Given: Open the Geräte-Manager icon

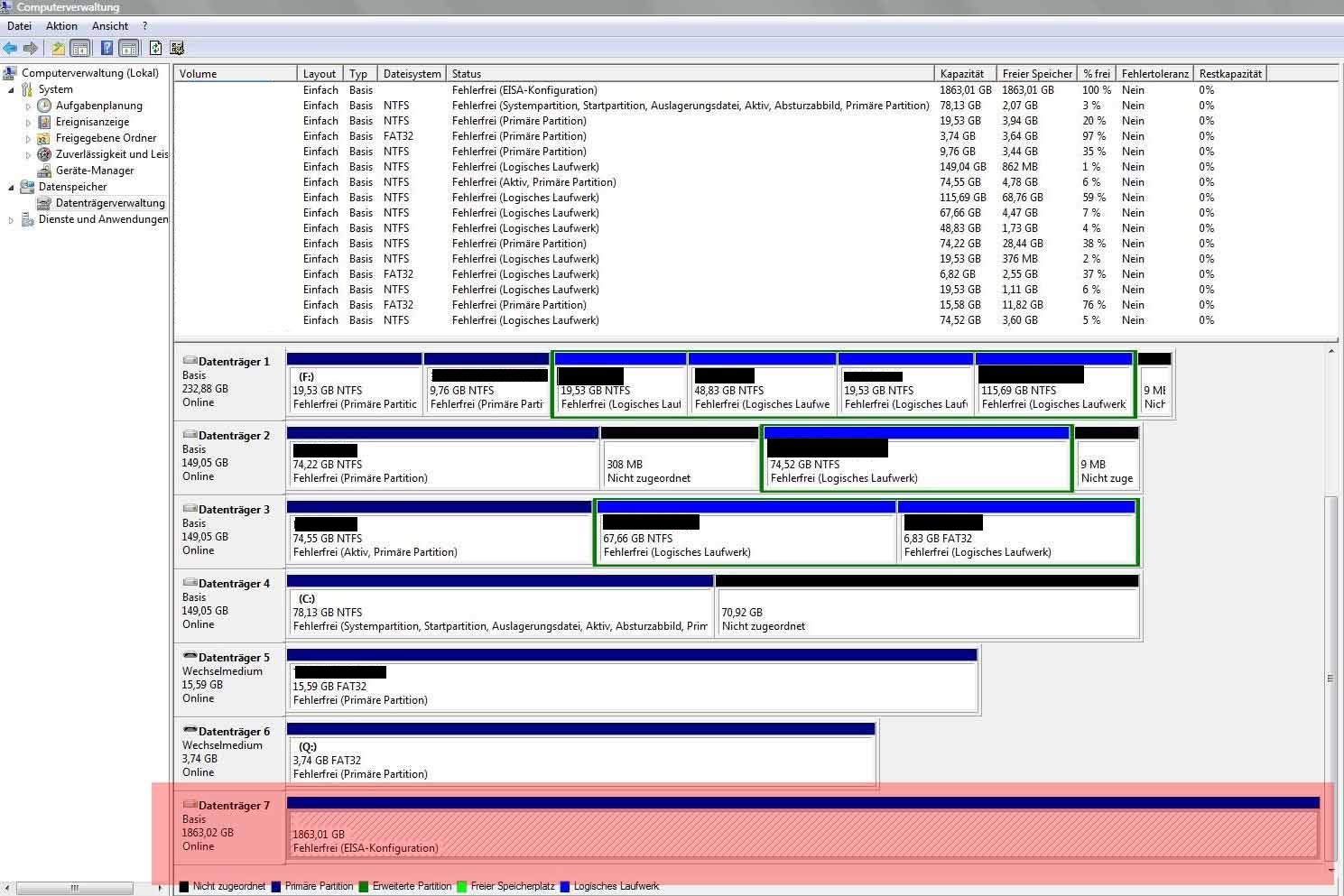Looking at the screenshot, I should click(x=44, y=171).
